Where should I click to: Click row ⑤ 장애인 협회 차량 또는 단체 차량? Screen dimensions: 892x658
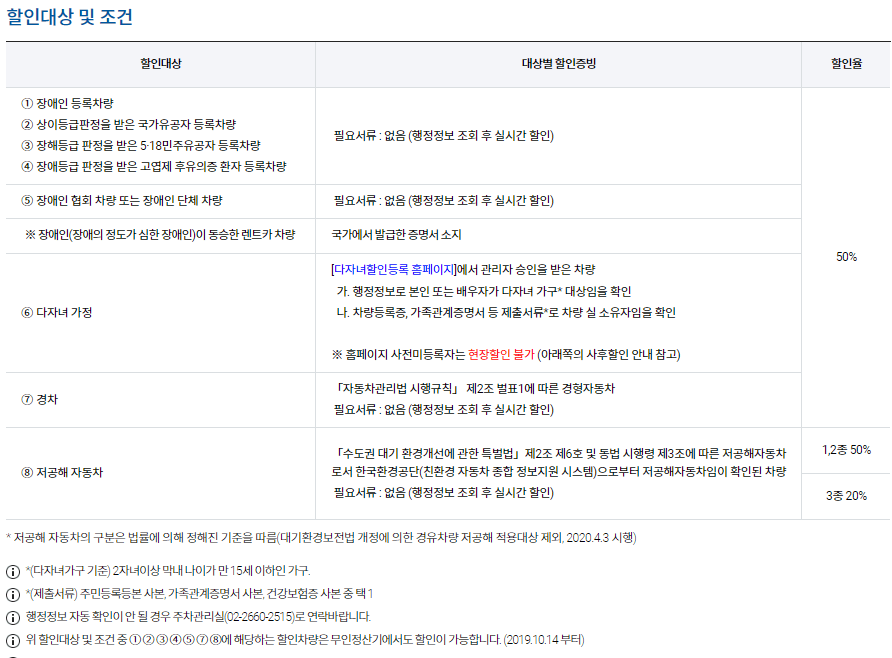[x=122, y=201]
